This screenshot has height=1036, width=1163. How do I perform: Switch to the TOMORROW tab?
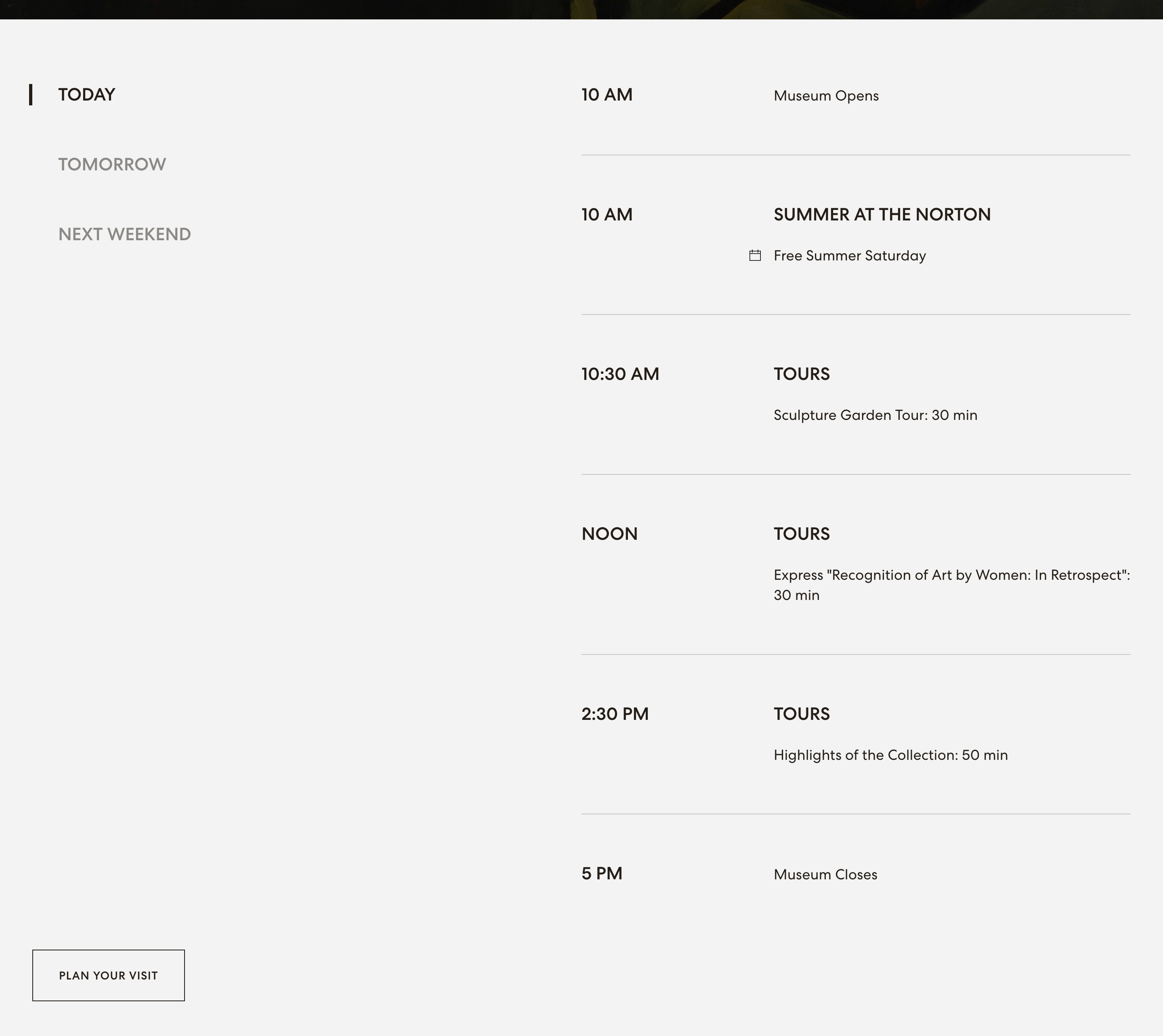112,164
